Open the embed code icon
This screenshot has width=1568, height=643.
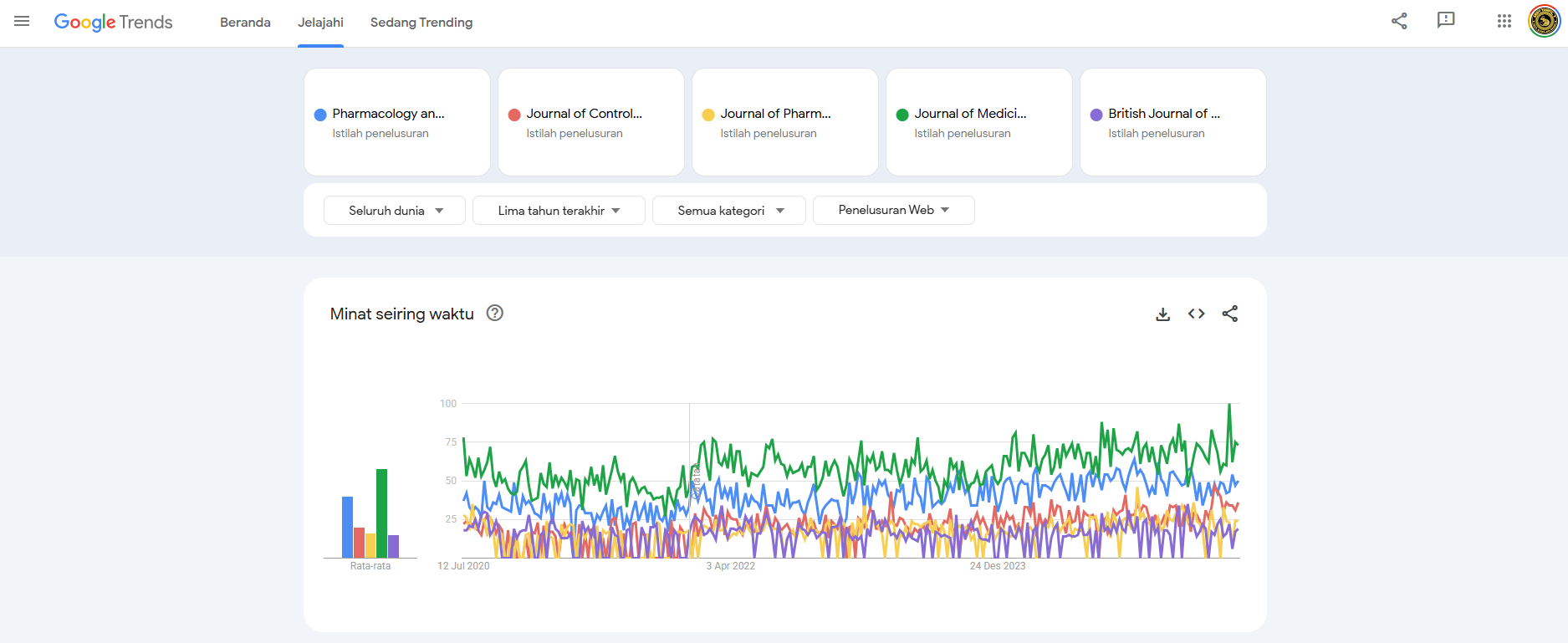click(x=1197, y=314)
